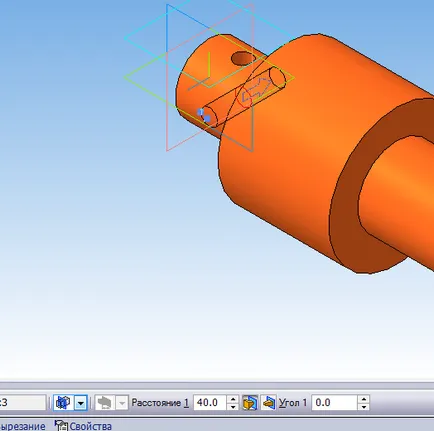This screenshot has height=431, width=434.
Task: Click the Расстояние 1 value field
Action: click(210, 403)
